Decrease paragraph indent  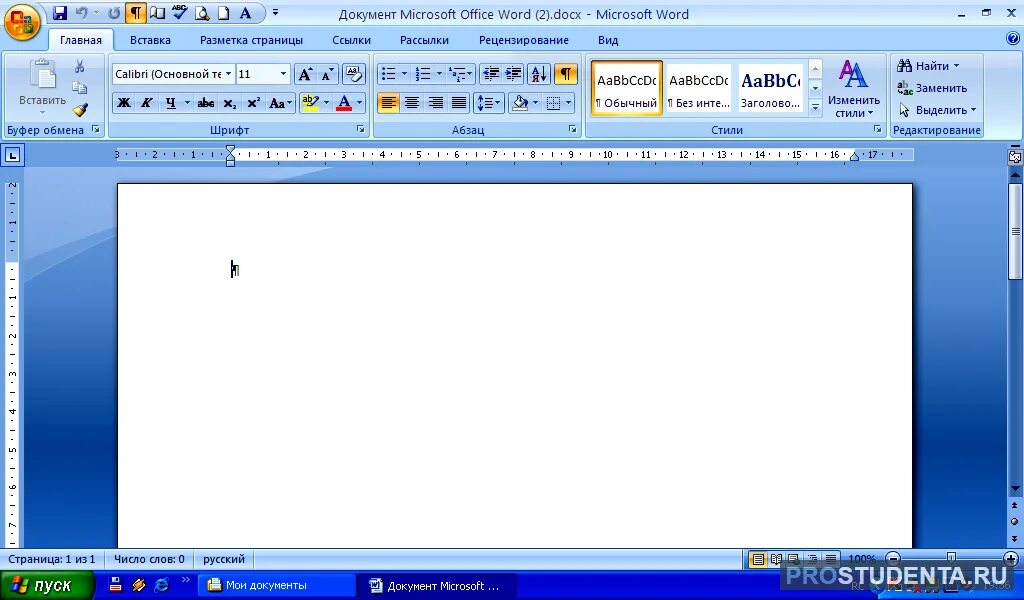click(x=490, y=74)
